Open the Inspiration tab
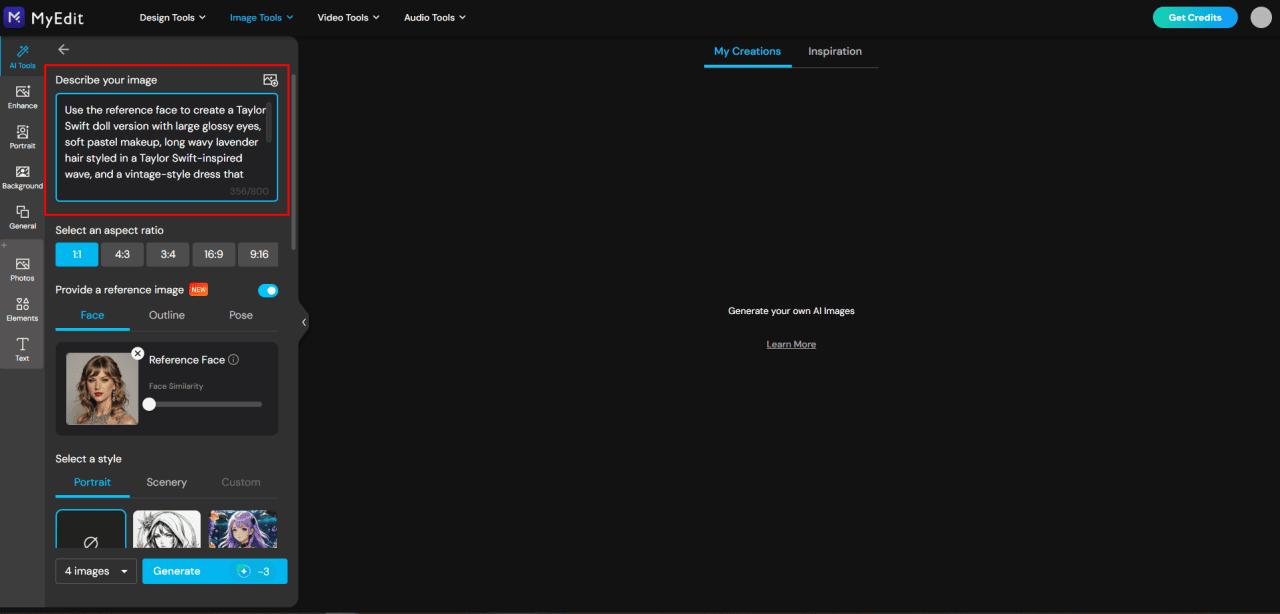Viewport: 1280px width, 614px height. pos(835,51)
